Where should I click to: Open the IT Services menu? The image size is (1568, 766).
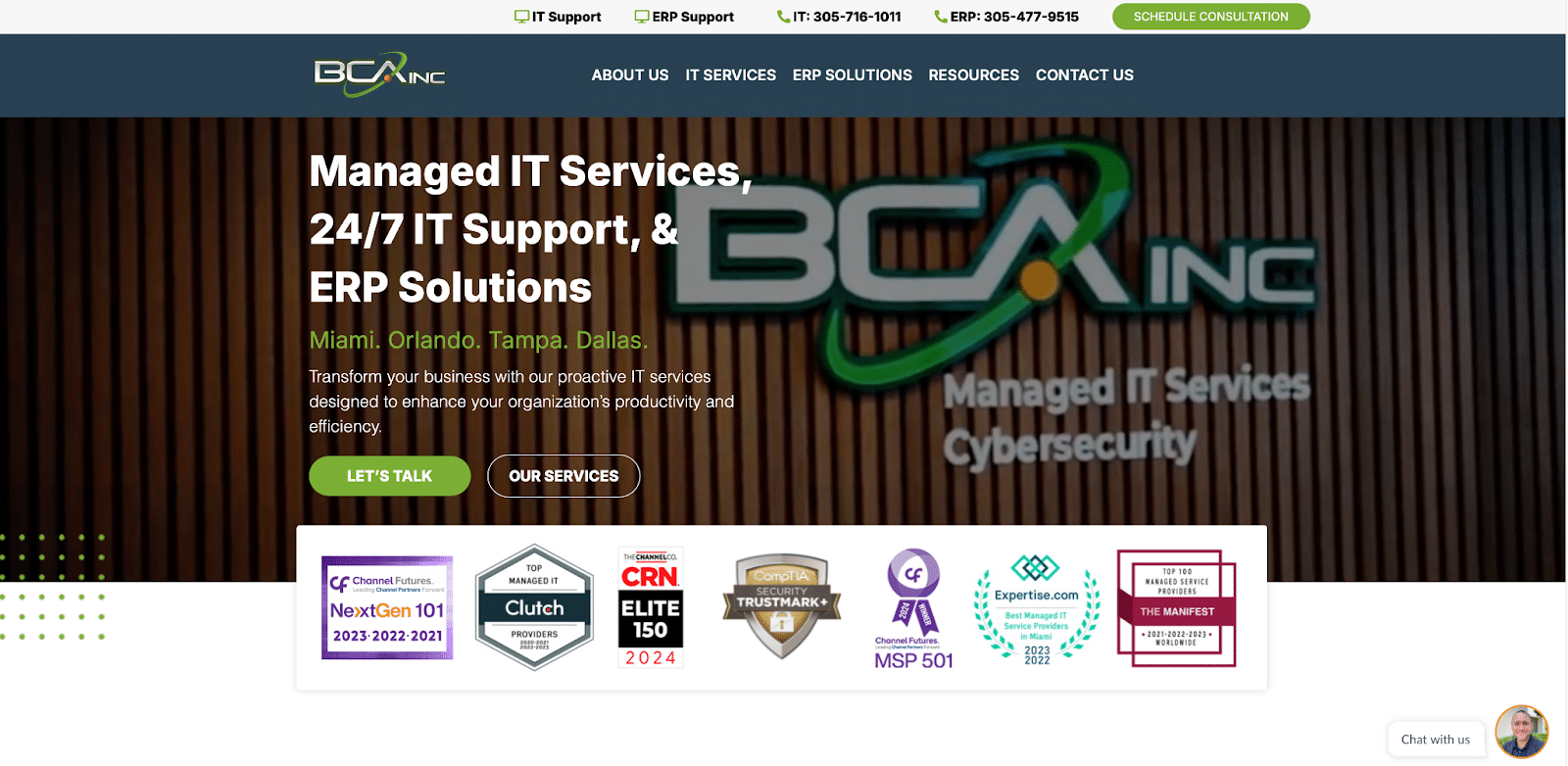[x=731, y=75]
